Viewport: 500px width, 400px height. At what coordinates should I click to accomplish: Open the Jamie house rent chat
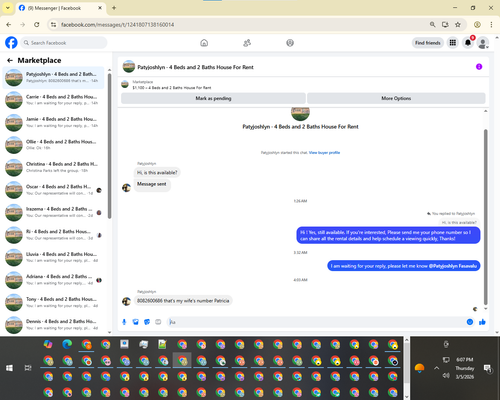(54, 122)
